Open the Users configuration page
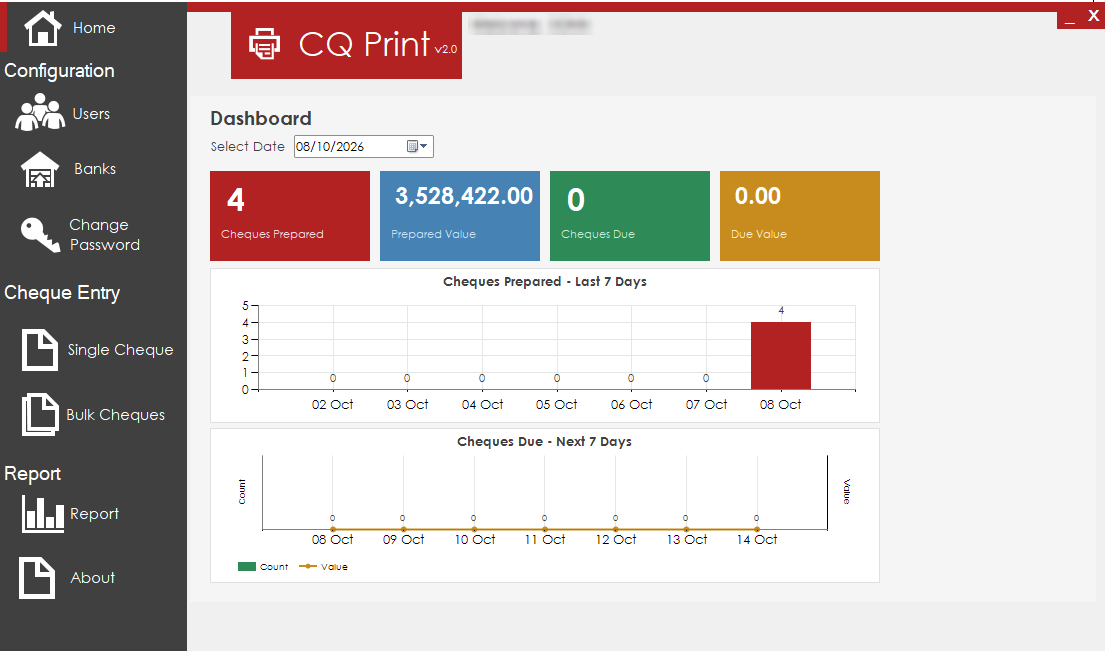1105x651 pixels. pyautogui.click(x=91, y=114)
